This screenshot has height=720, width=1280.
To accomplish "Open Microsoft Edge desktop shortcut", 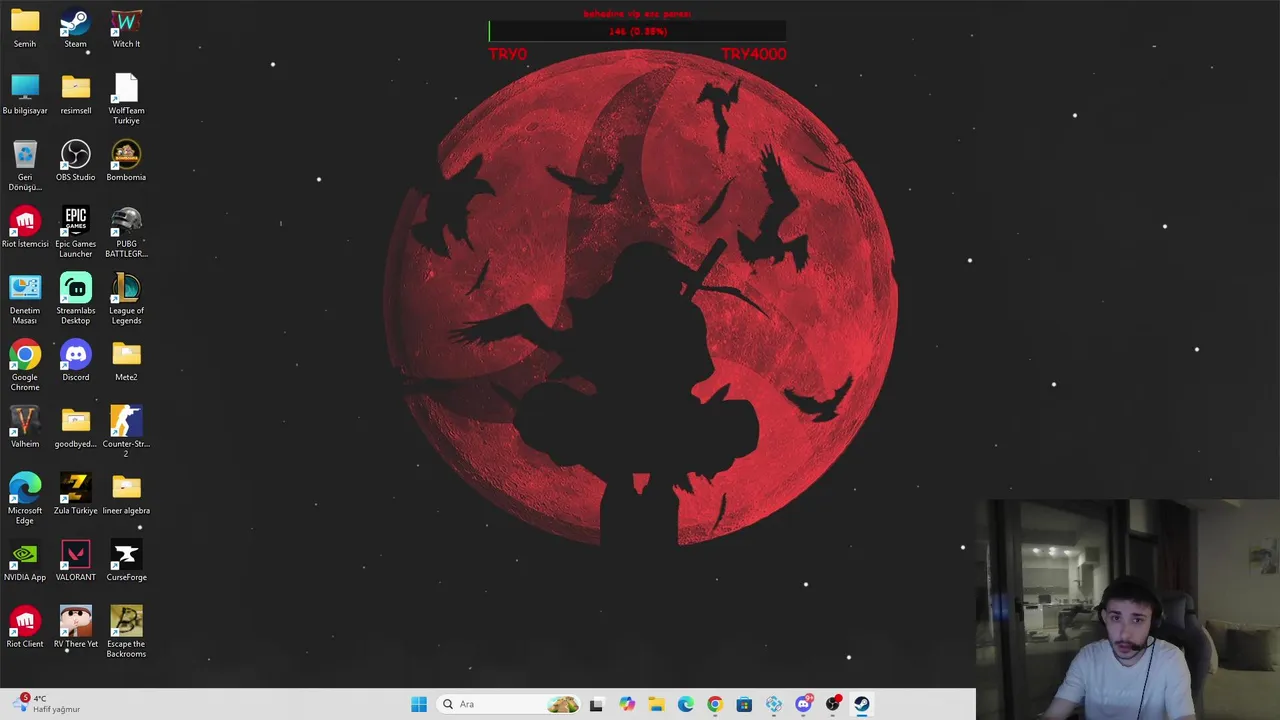I will 25,498.
